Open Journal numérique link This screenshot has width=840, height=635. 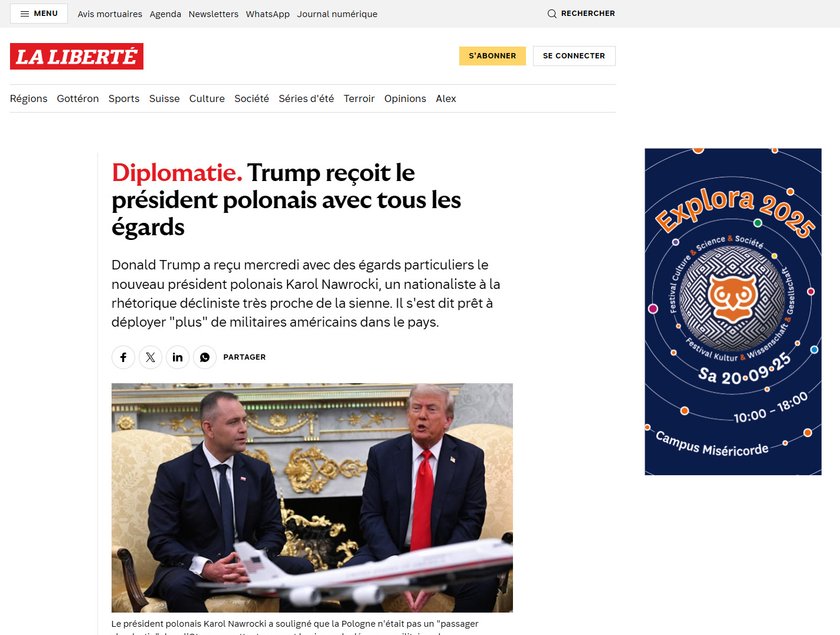(337, 14)
